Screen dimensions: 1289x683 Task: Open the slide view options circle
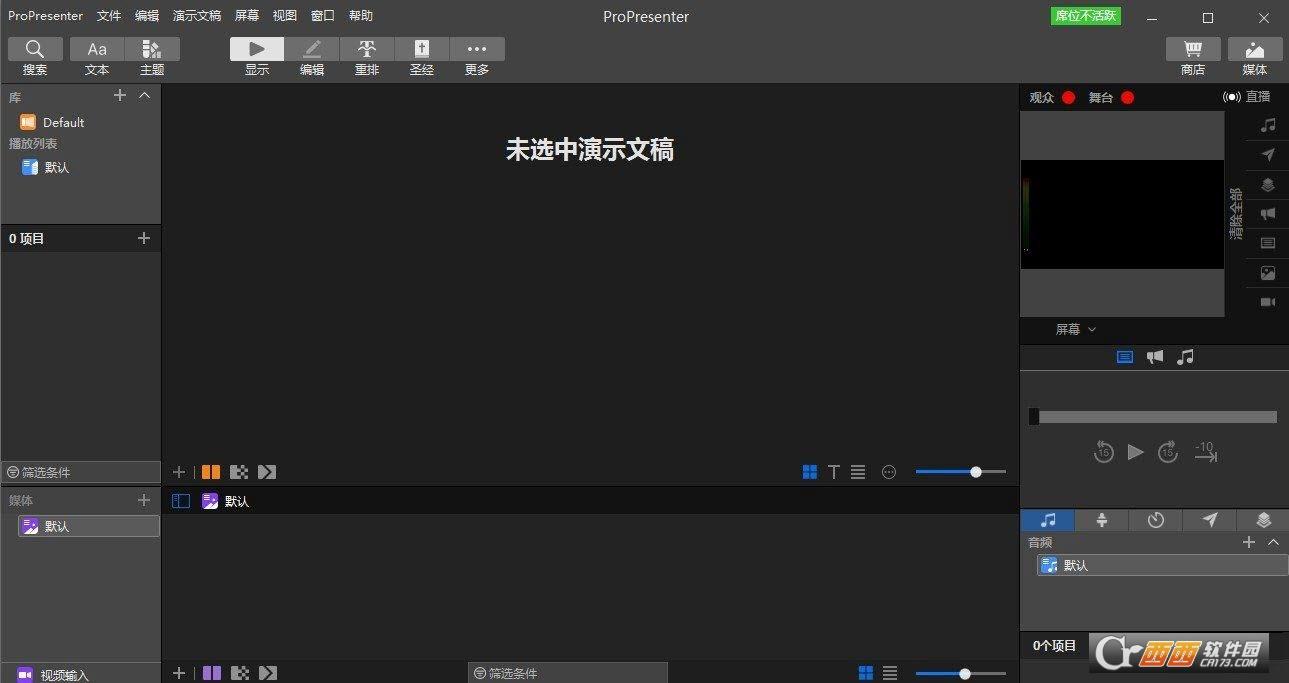889,472
